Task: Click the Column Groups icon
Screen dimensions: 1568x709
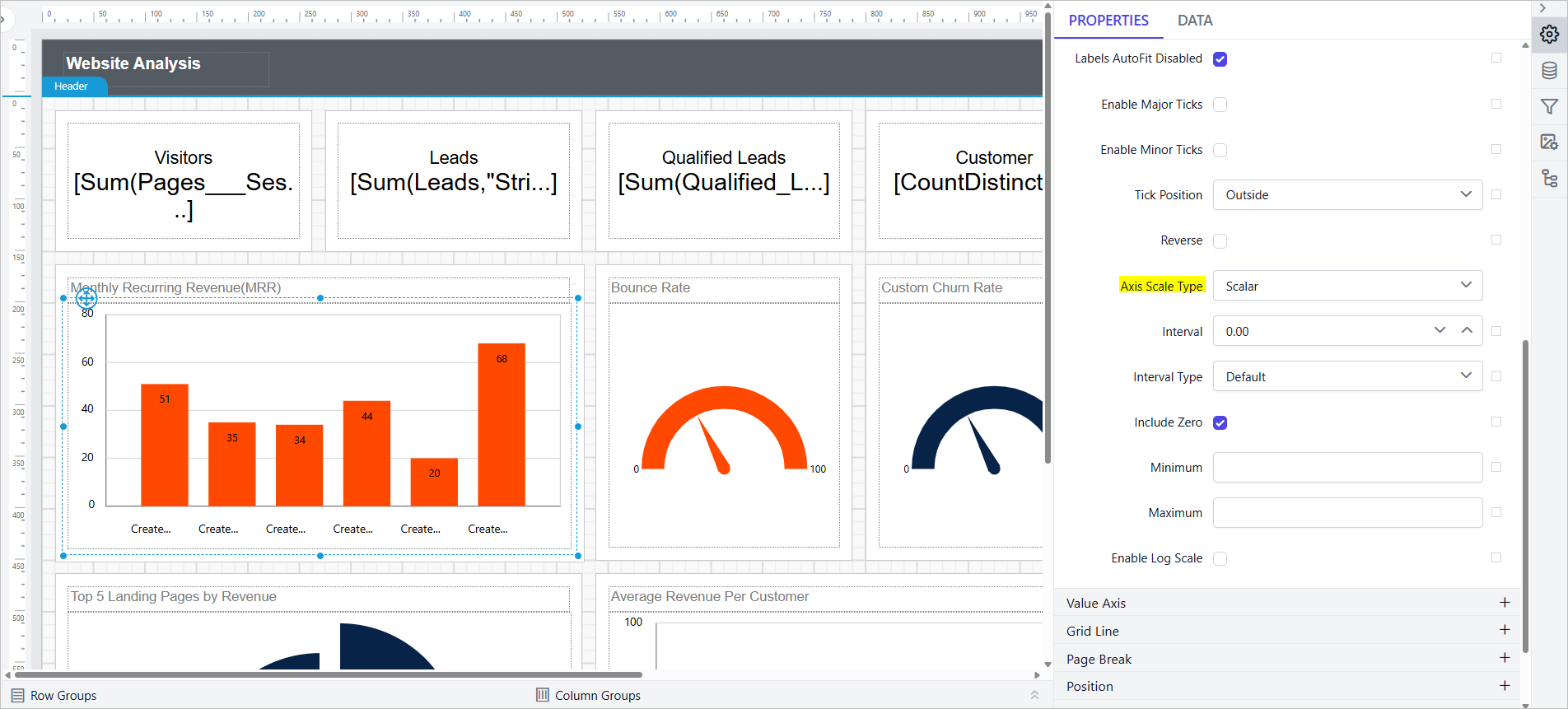Action: (542, 695)
